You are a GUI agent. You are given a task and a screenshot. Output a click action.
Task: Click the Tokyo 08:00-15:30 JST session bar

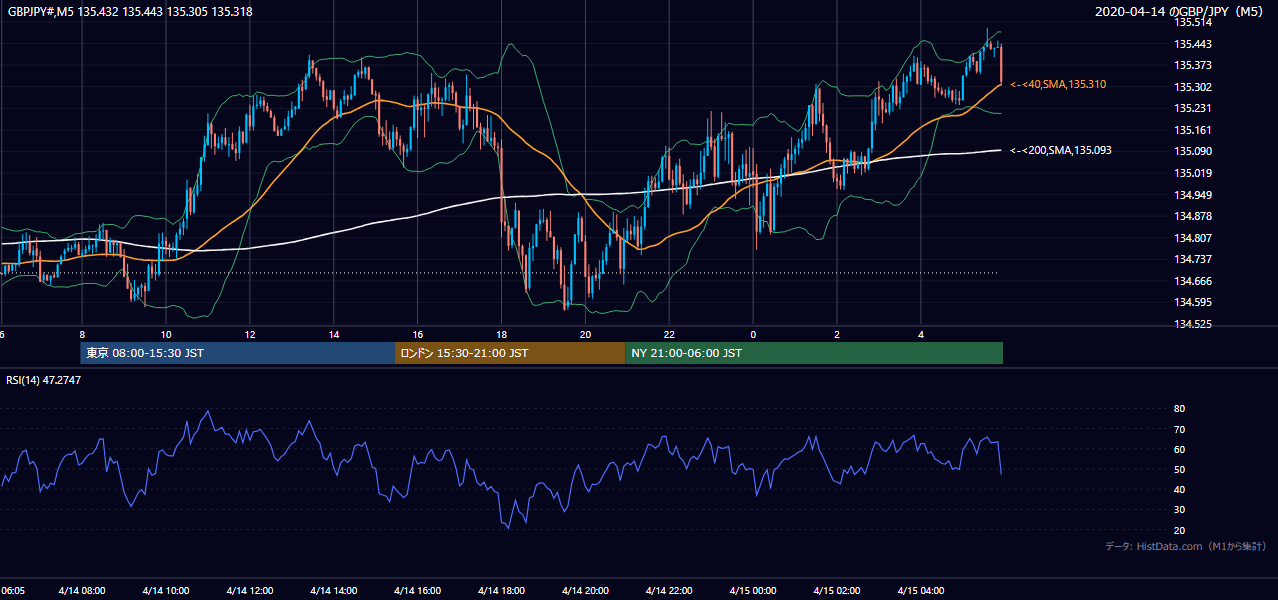pos(238,353)
